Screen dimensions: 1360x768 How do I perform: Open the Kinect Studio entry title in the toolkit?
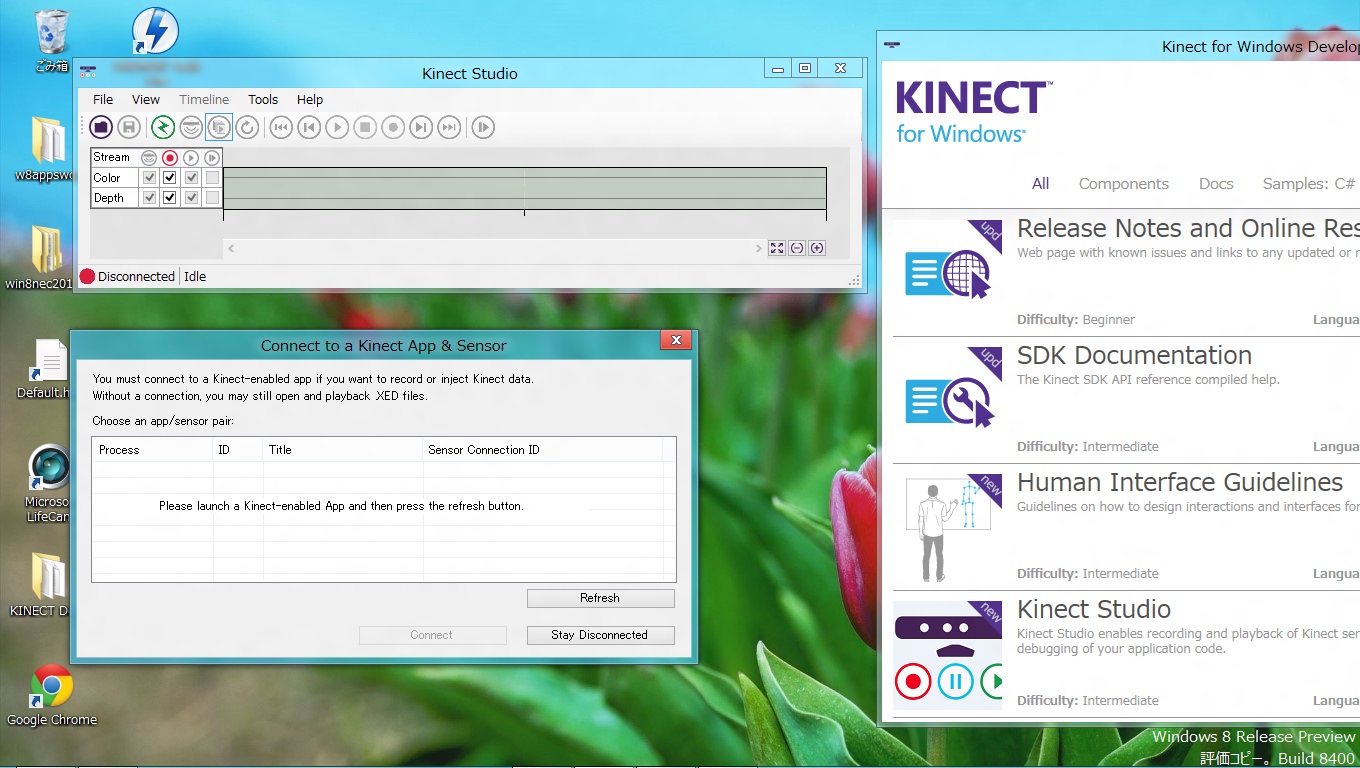pos(1094,609)
